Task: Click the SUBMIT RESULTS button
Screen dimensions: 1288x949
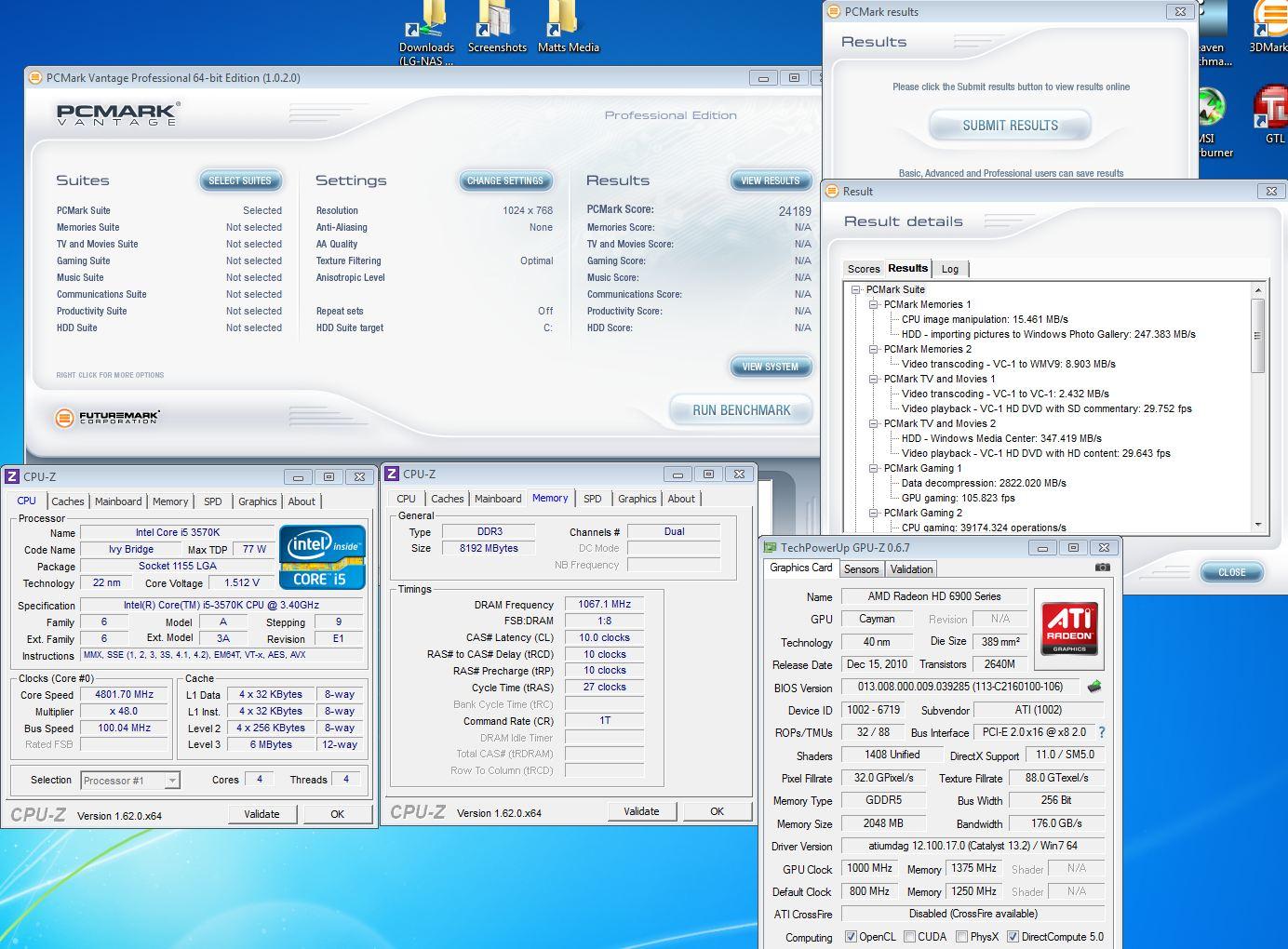Action: 1010,126
